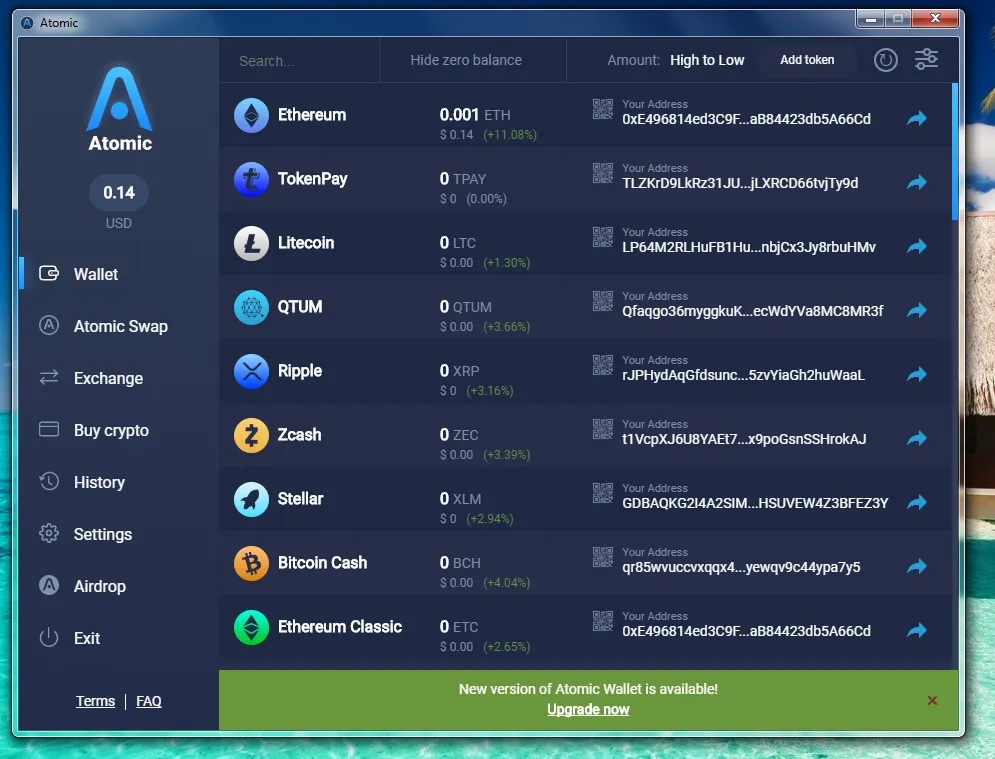This screenshot has width=995, height=759.
Task: Click the Litecoin address LP64M2RLHuFB1Hu...nbjCx3Jy8rbuHMv
Action: (x=749, y=248)
